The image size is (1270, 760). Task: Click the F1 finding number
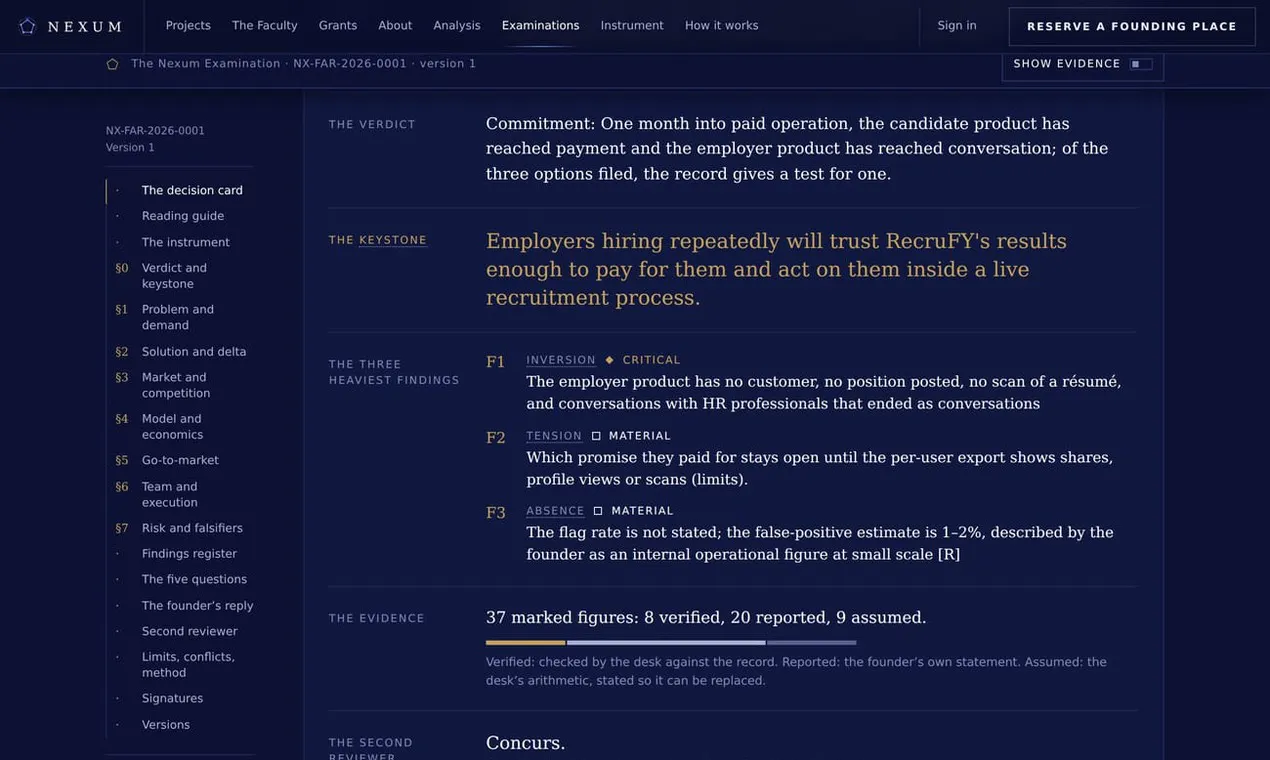[x=496, y=362]
